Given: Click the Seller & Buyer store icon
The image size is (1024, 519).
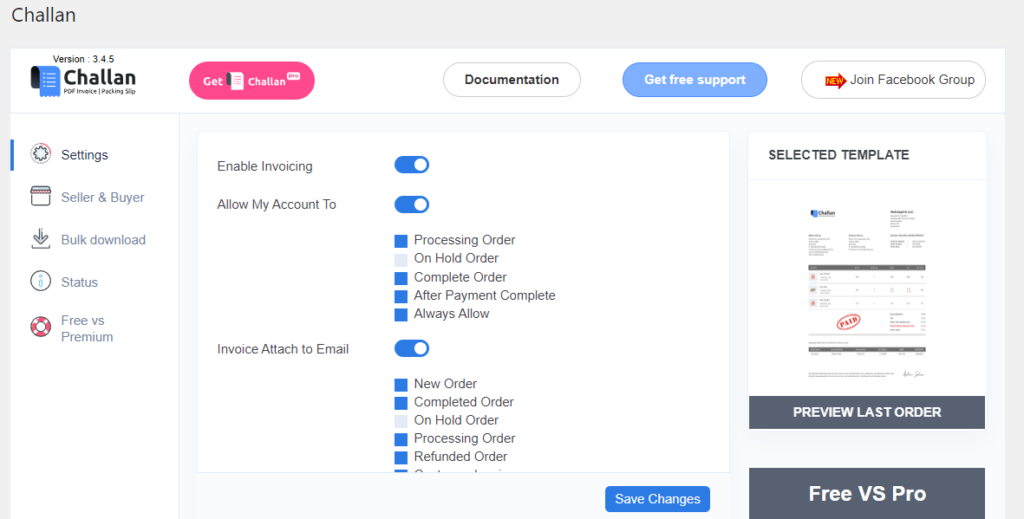Looking at the screenshot, I should [x=40, y=196].
